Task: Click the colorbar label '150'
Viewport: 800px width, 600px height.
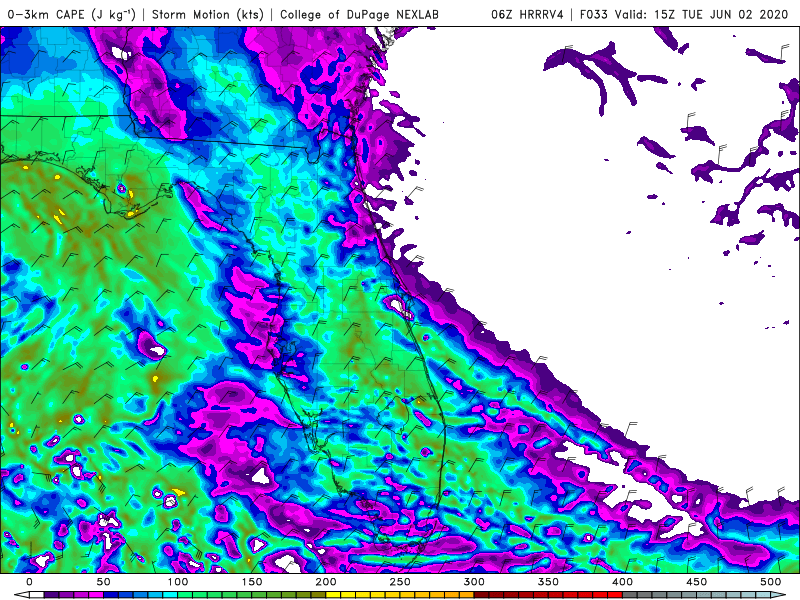Action: click(252, 582)
